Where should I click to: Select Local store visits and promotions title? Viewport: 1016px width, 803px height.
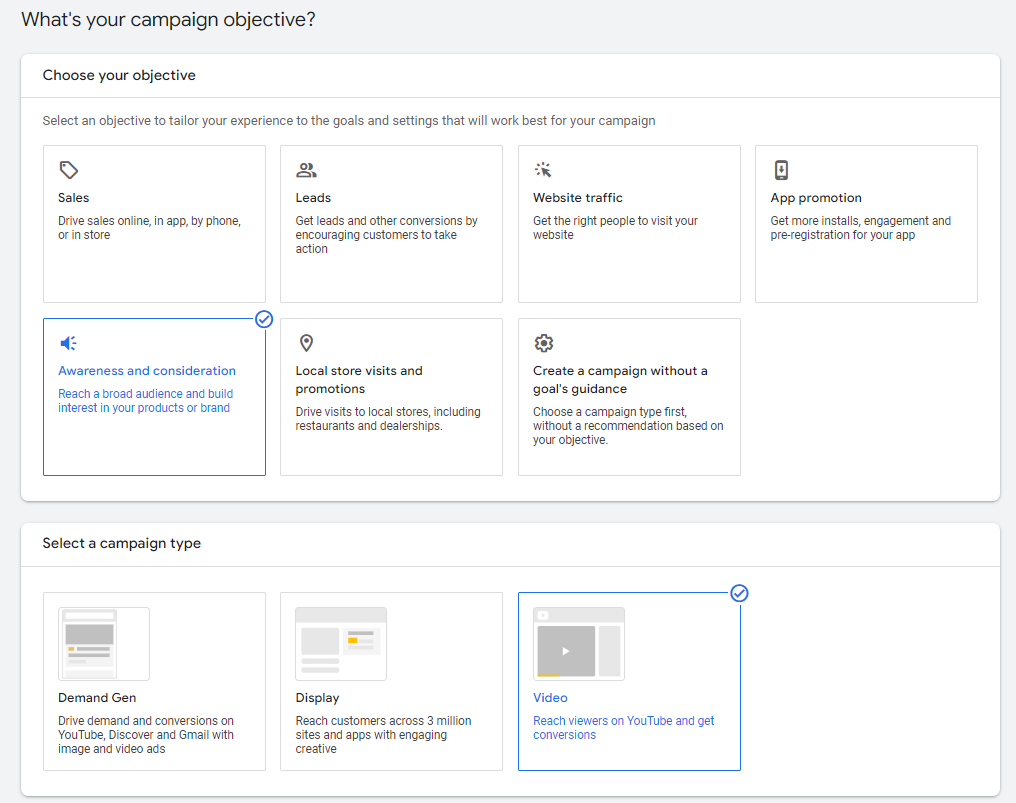359,380
